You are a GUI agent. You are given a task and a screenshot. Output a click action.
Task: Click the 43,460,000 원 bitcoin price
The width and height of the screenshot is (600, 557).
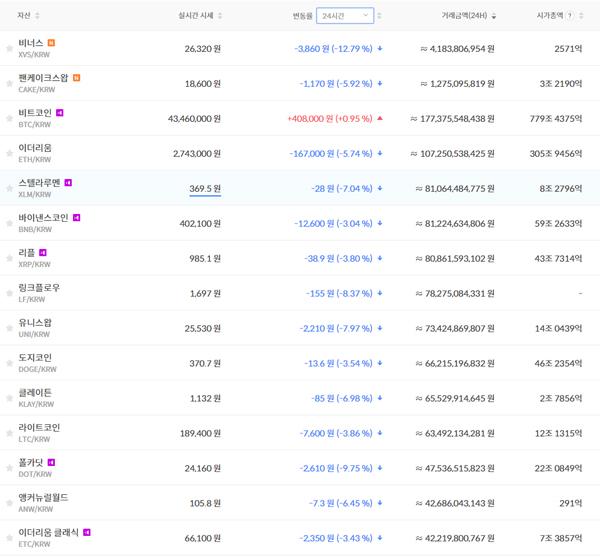click(x=194, y=119)
